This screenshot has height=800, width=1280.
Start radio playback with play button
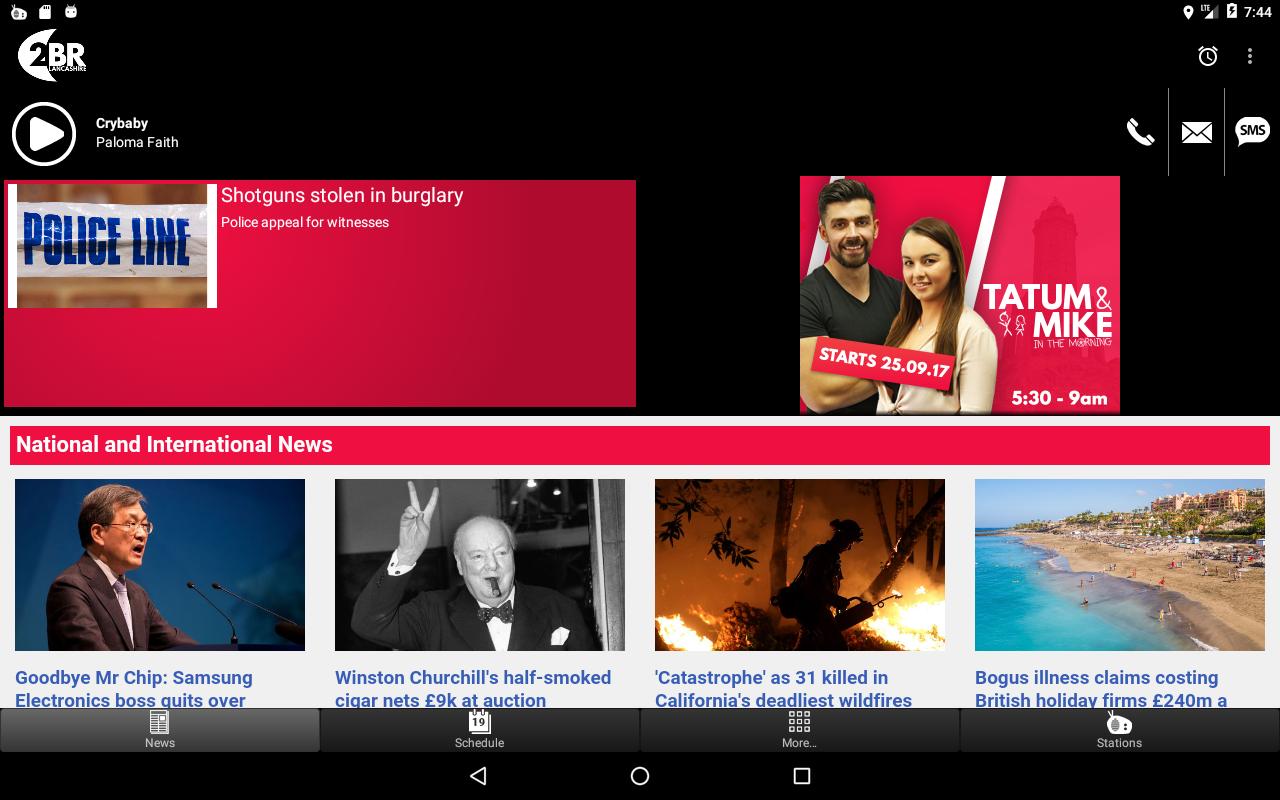click(x=44, y=133)
